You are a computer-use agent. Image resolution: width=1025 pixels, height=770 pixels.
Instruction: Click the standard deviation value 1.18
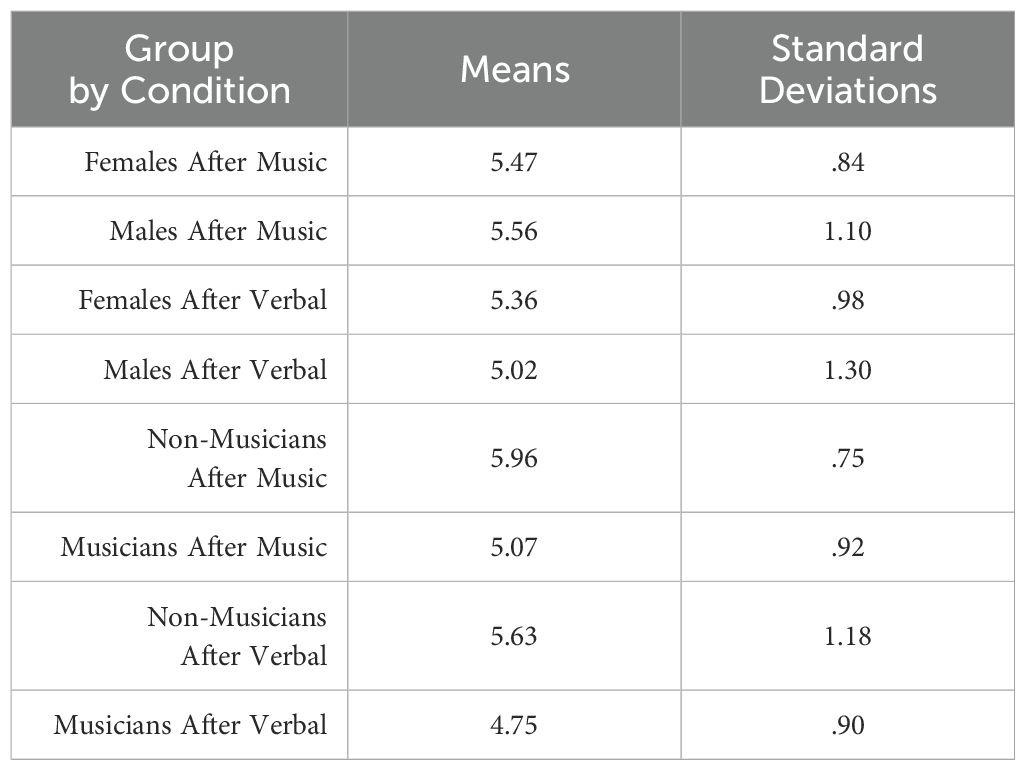coord(847,636)
